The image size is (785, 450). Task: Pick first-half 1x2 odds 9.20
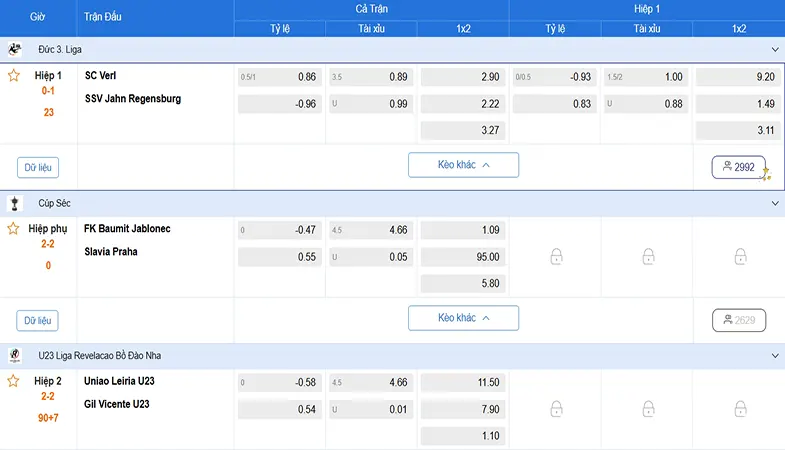738,77
